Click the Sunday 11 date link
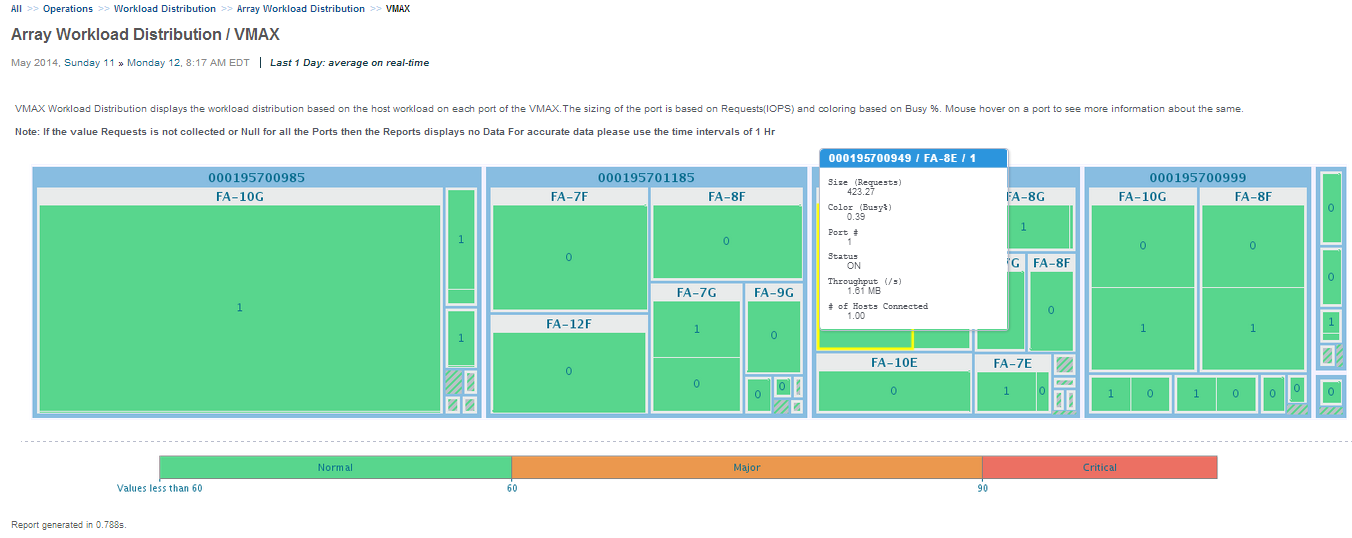The image size is (1352, 538). click(x=89, y=63)
